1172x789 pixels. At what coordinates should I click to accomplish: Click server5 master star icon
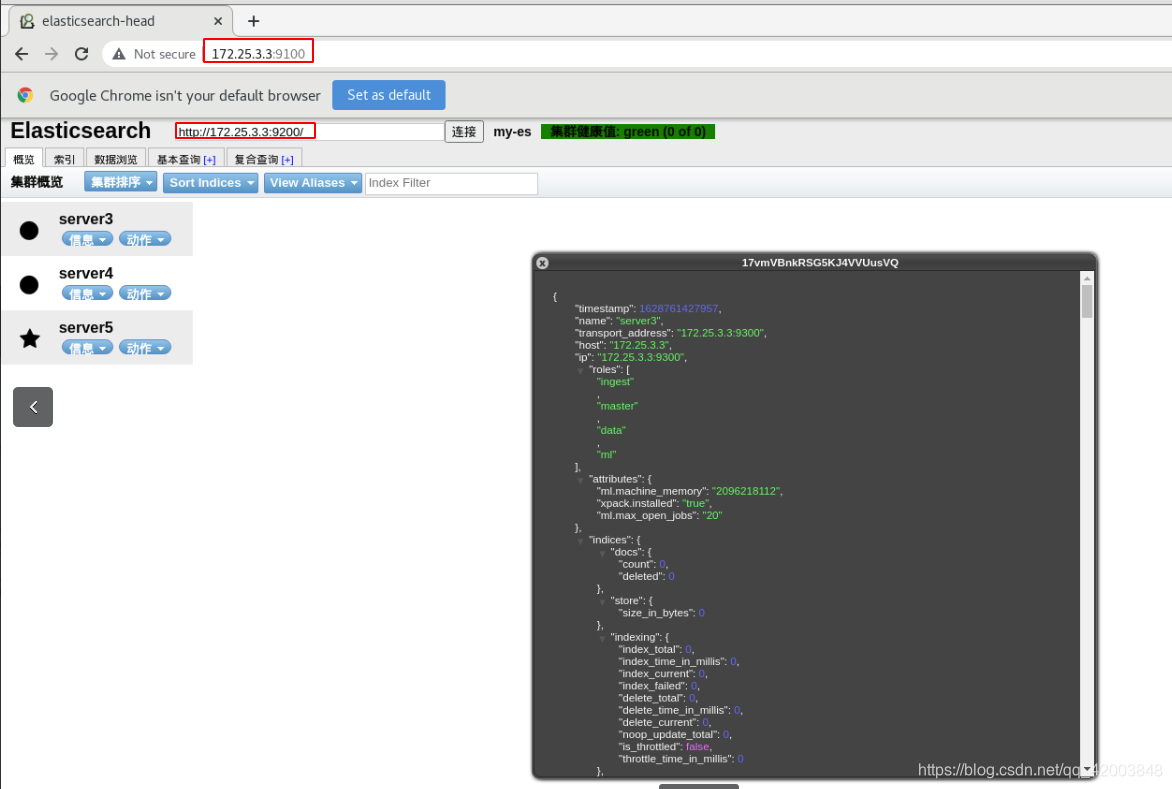30,338
